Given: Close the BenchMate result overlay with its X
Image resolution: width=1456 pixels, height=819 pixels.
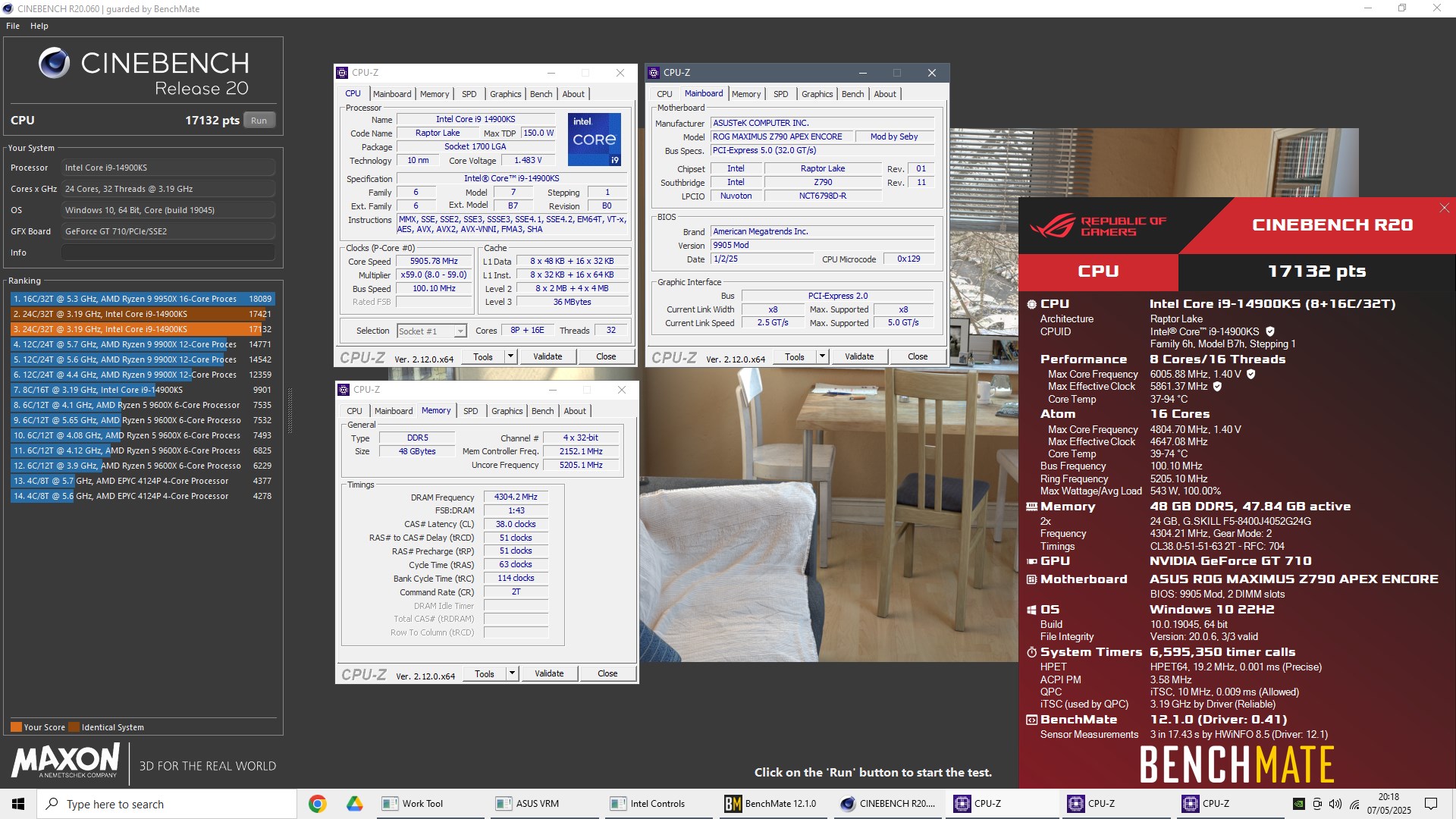Looking at the screenshot, I should (1444, 208).
